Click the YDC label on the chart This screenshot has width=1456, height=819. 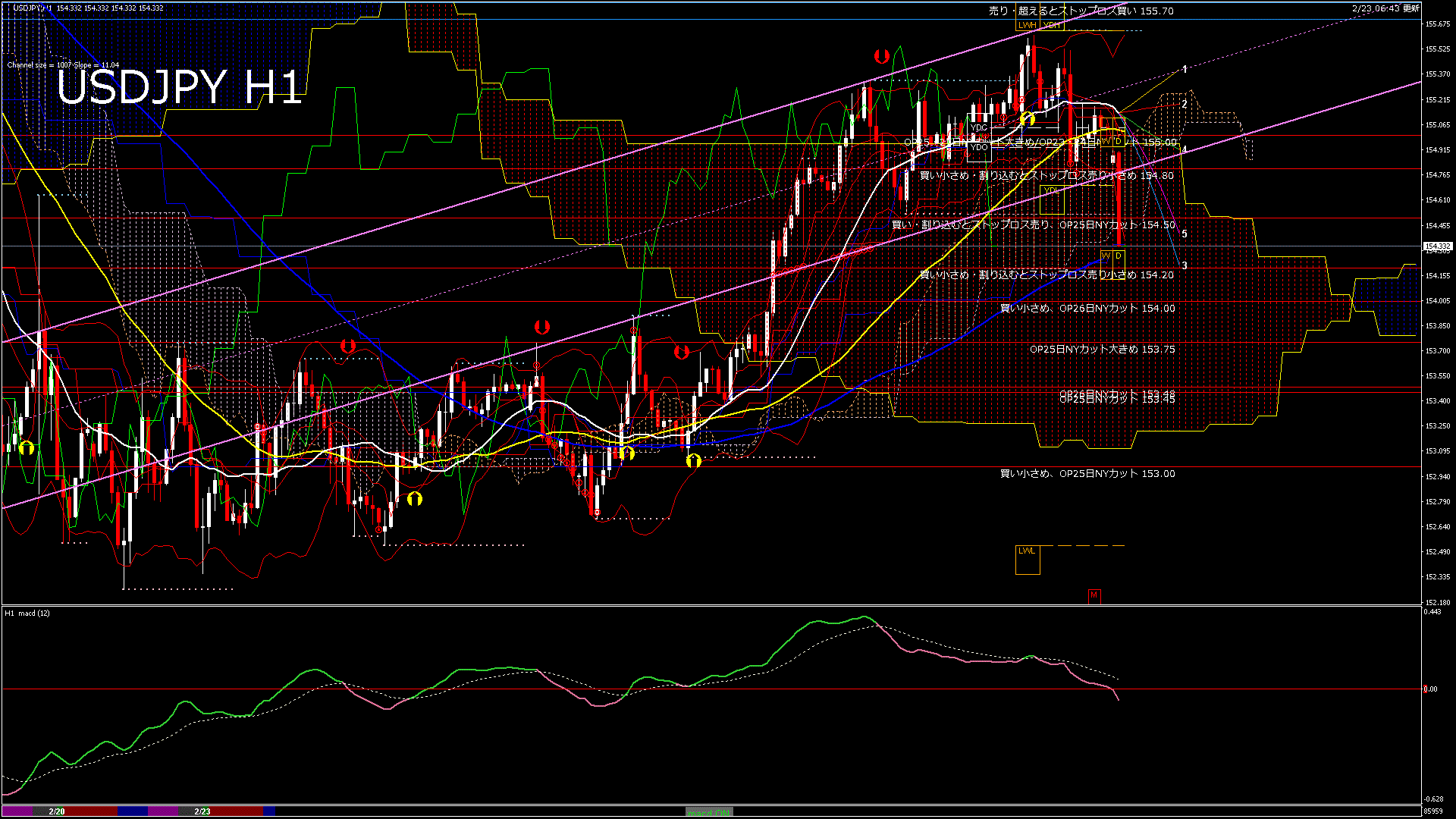(x=980, y=127)
